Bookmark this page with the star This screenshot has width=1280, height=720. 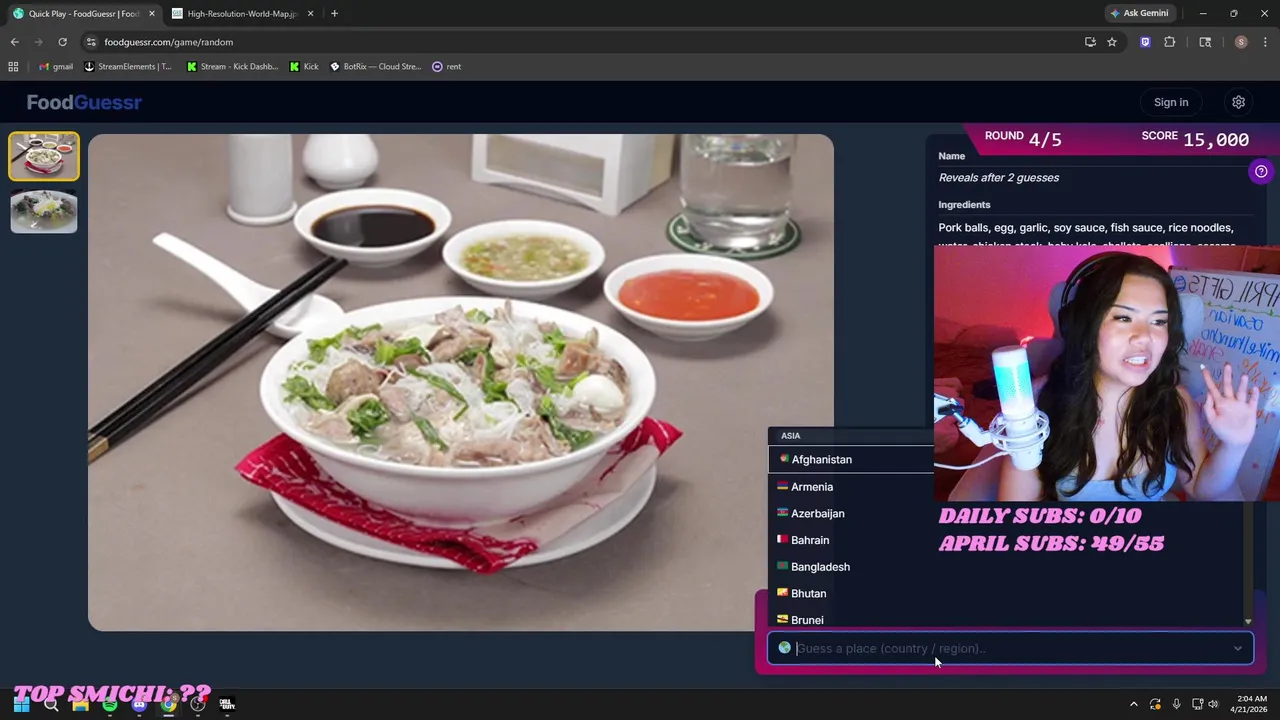pyautogui.click(x=1112, y=42)
